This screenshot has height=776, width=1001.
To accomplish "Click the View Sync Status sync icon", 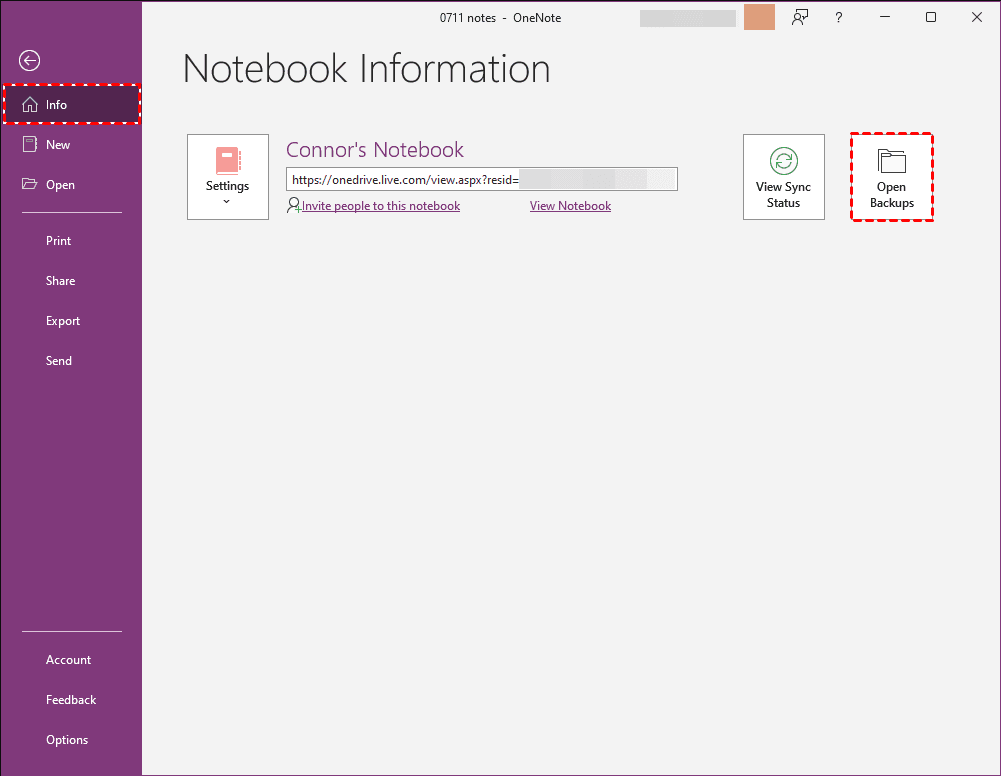I will 784,163.
